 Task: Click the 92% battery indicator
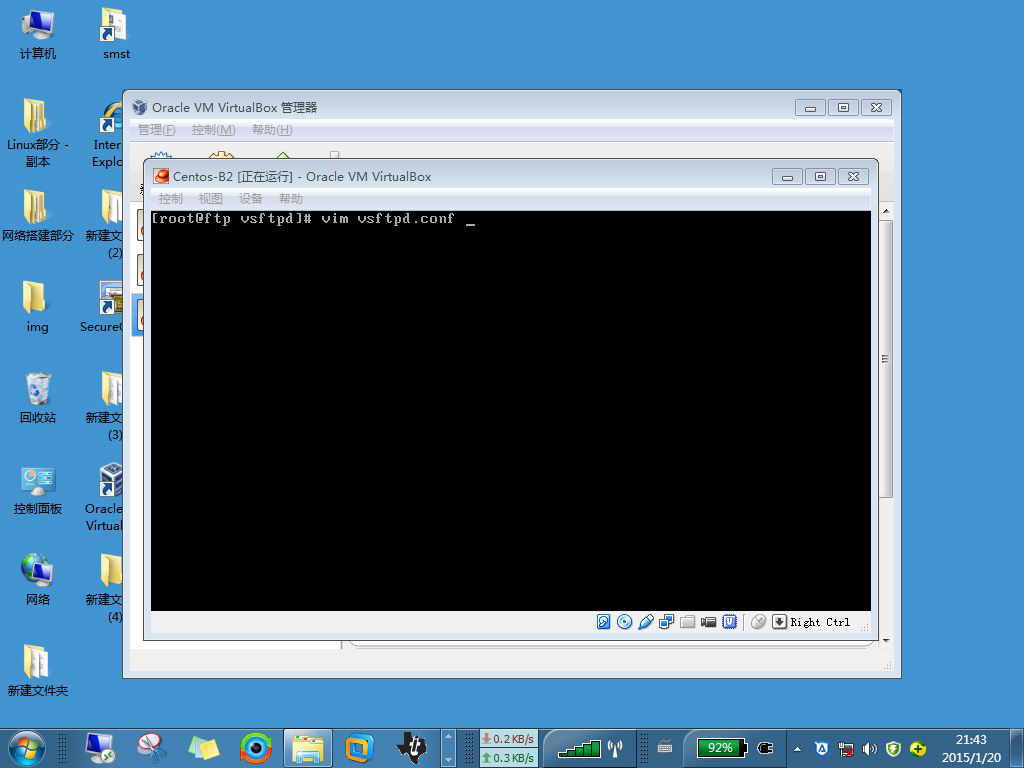pyautogui.click(x=721, y=748)
